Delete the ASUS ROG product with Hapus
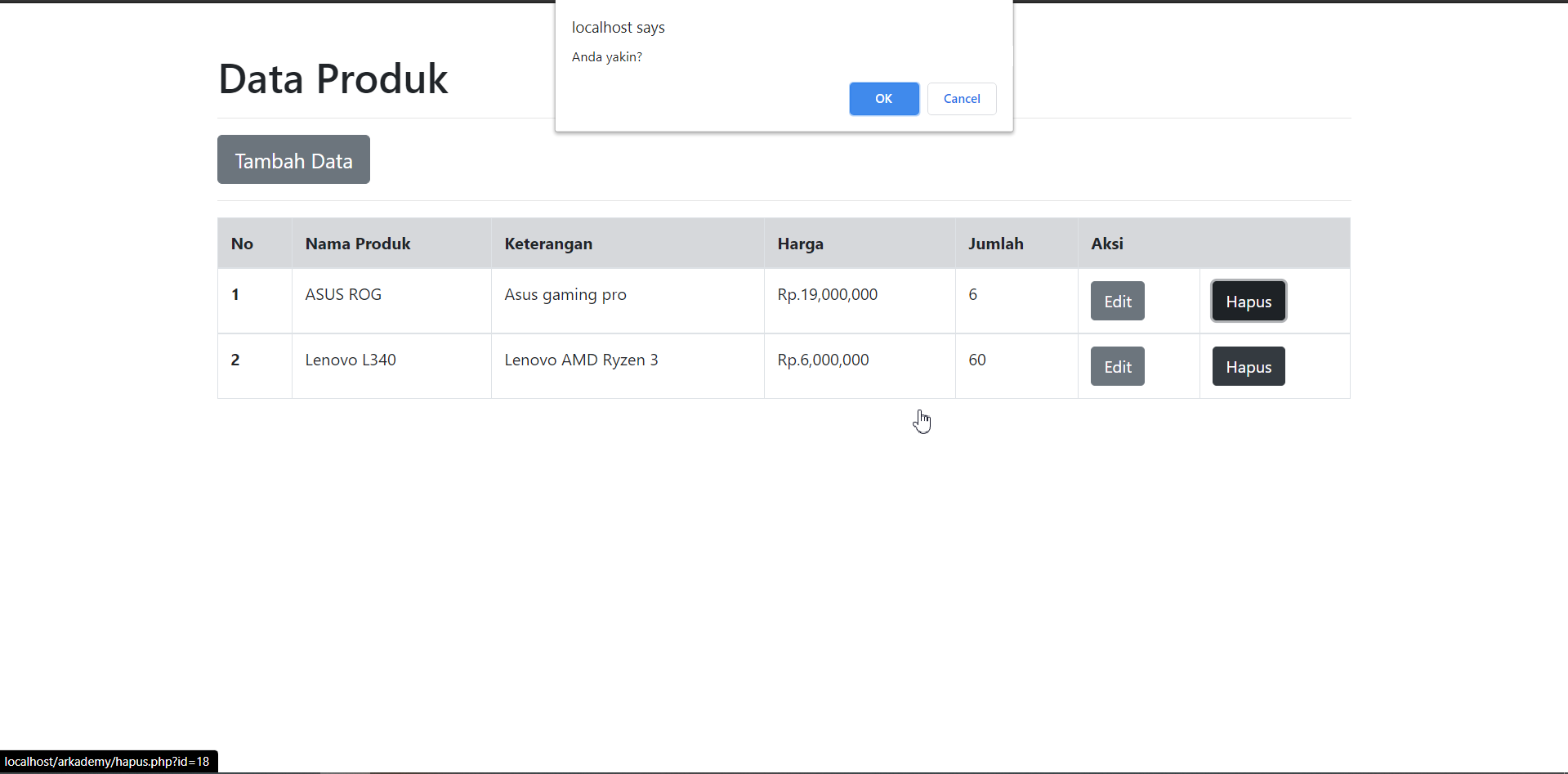The height and width of the screenshot is (774, 1568). [x=1248, y=300]
